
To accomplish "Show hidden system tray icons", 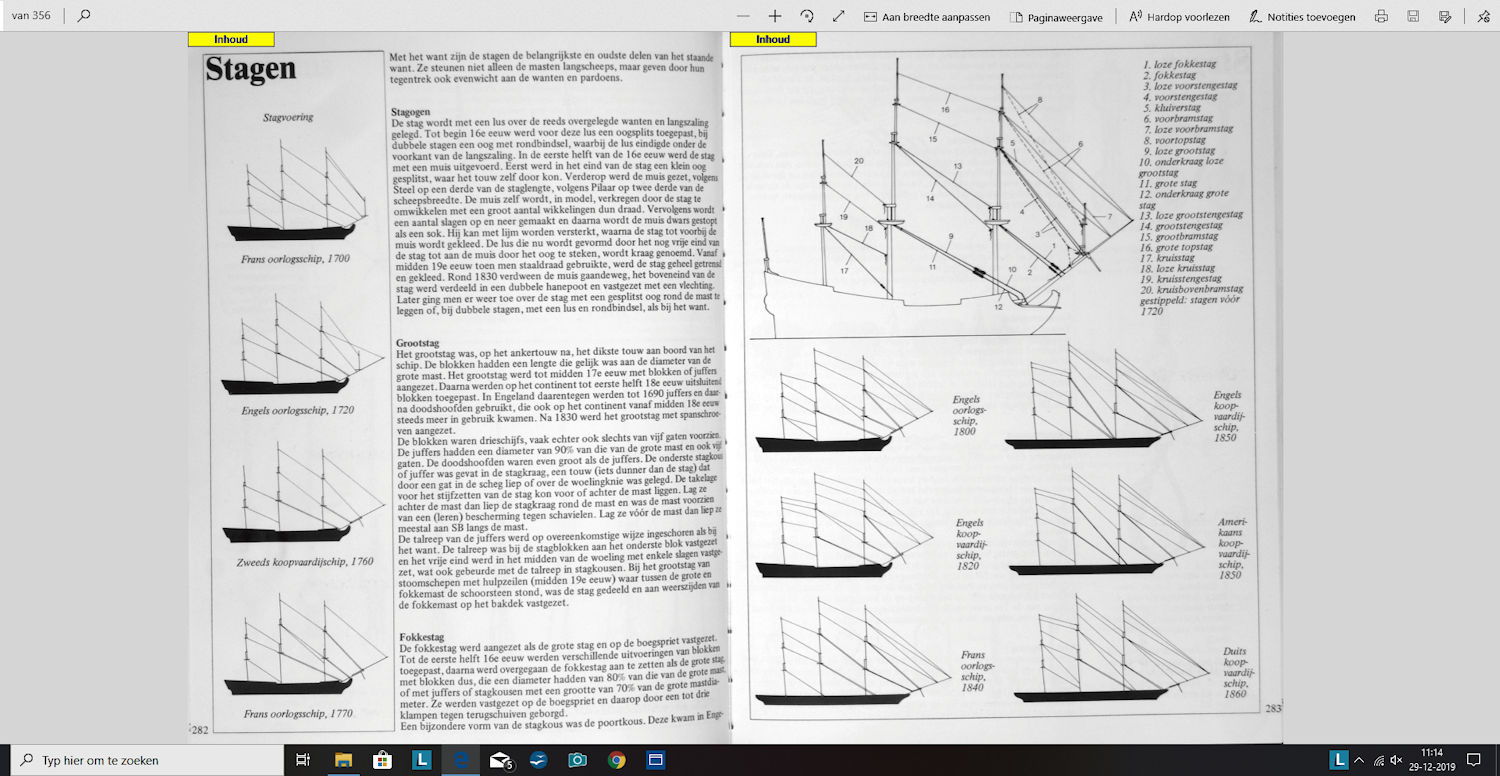I will point(1361,760).
